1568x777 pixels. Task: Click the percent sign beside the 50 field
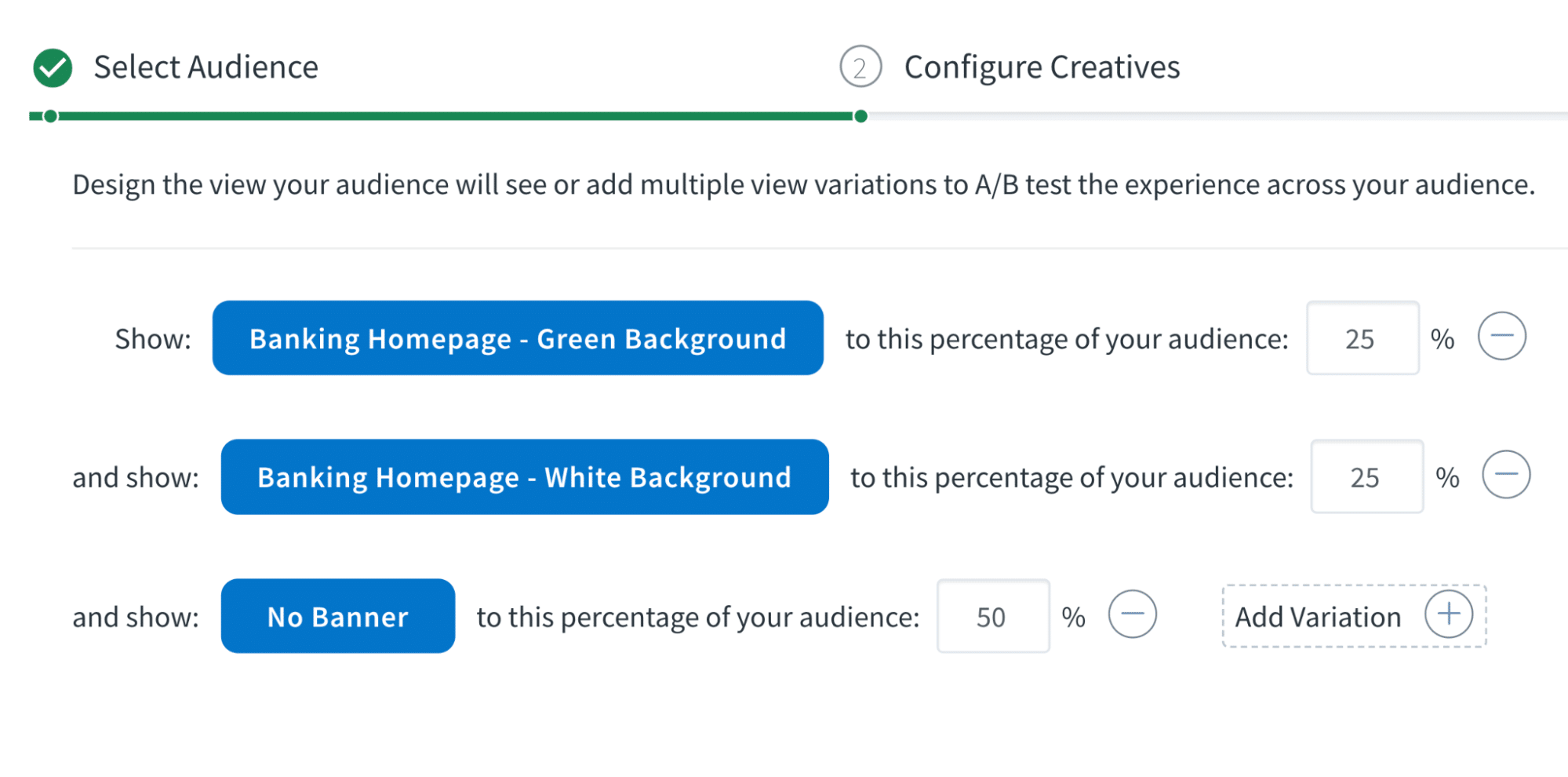1074,617
